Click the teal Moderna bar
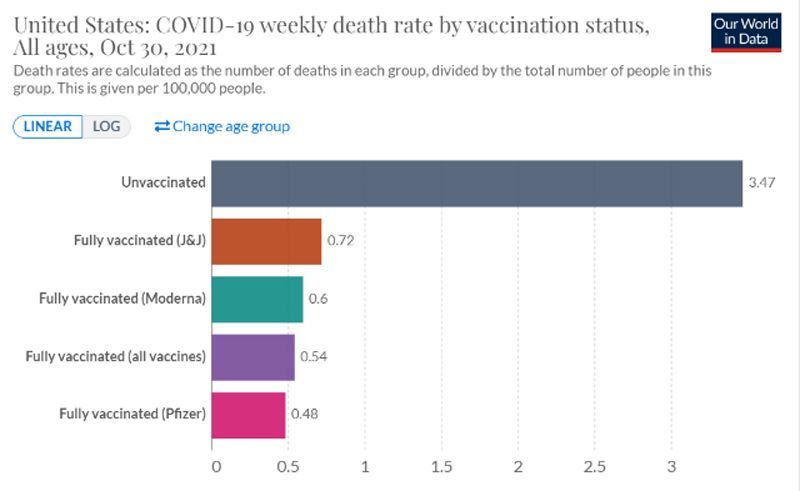Viewport: 800px width, 491px height. [258, 299]
